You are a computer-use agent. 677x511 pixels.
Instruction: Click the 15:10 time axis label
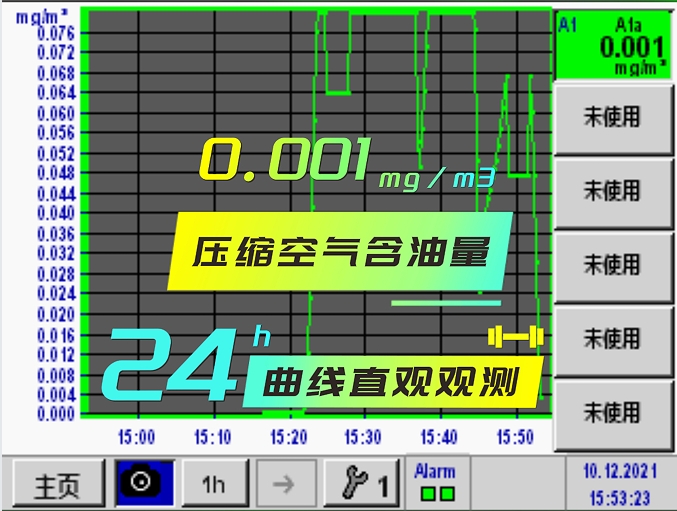(212, 437)
